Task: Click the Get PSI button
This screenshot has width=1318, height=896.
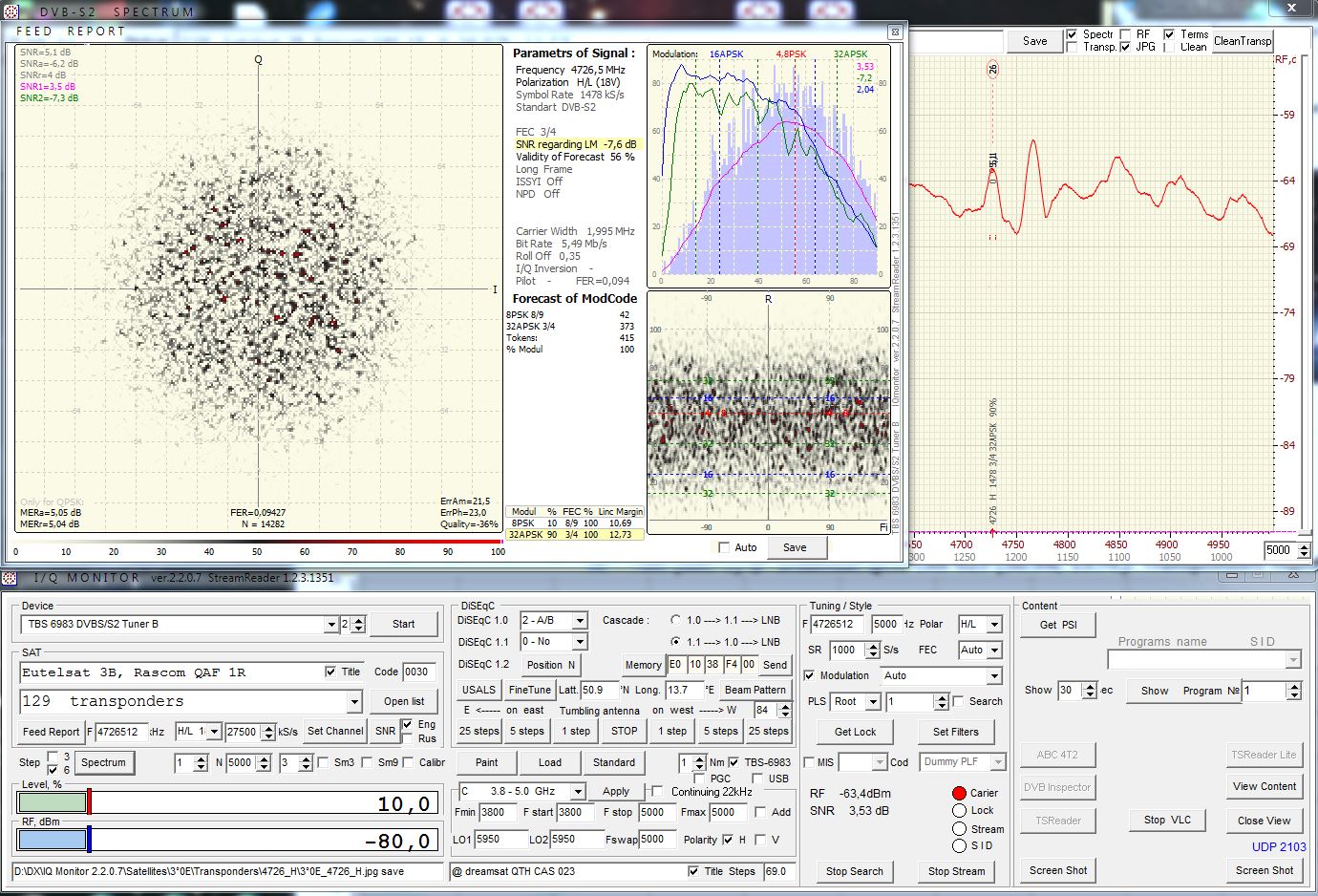Action: [x=1058, y=625]
